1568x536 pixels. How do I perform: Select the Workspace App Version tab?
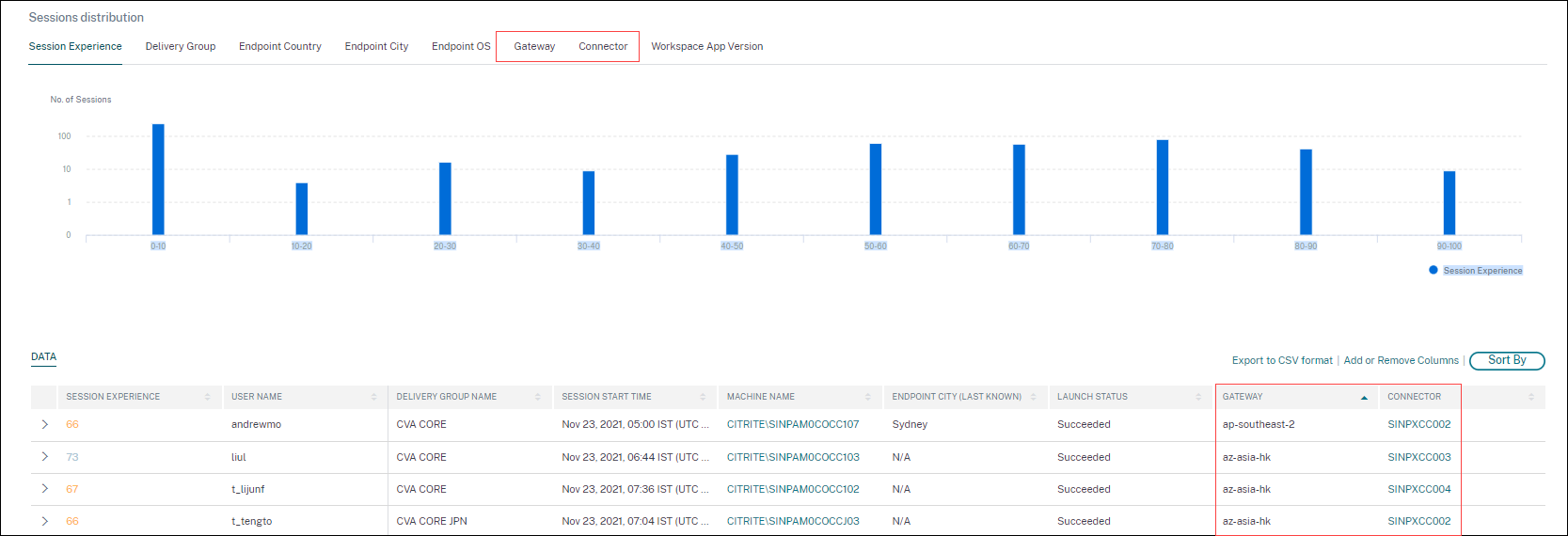tap(706, 46)
